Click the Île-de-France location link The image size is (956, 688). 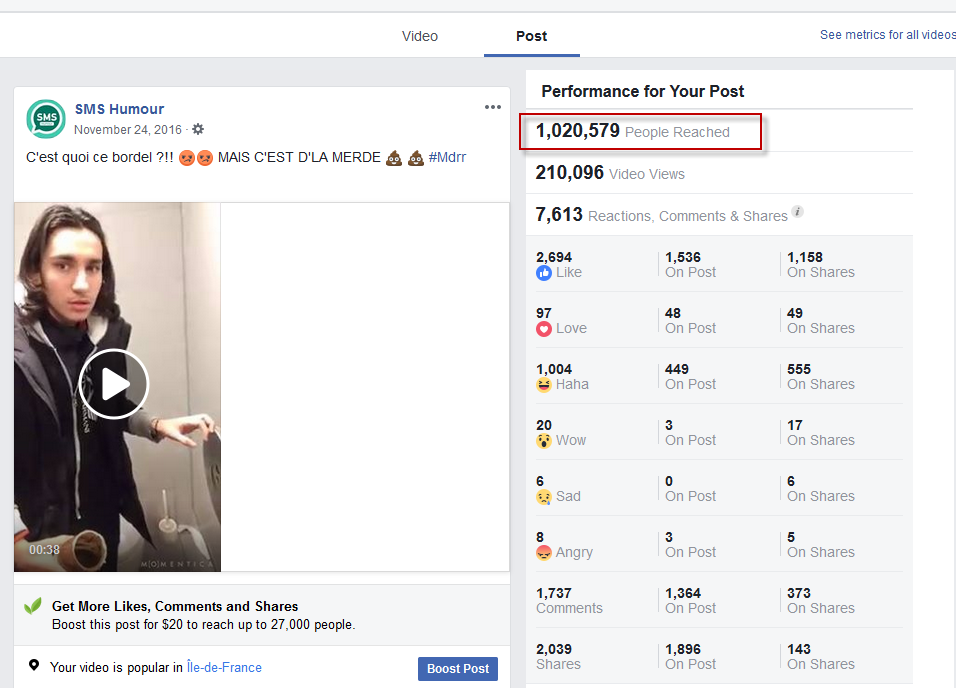224,667
